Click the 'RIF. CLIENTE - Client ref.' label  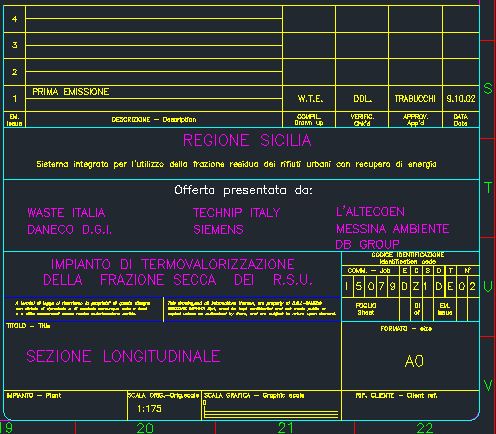click(396, 396)
